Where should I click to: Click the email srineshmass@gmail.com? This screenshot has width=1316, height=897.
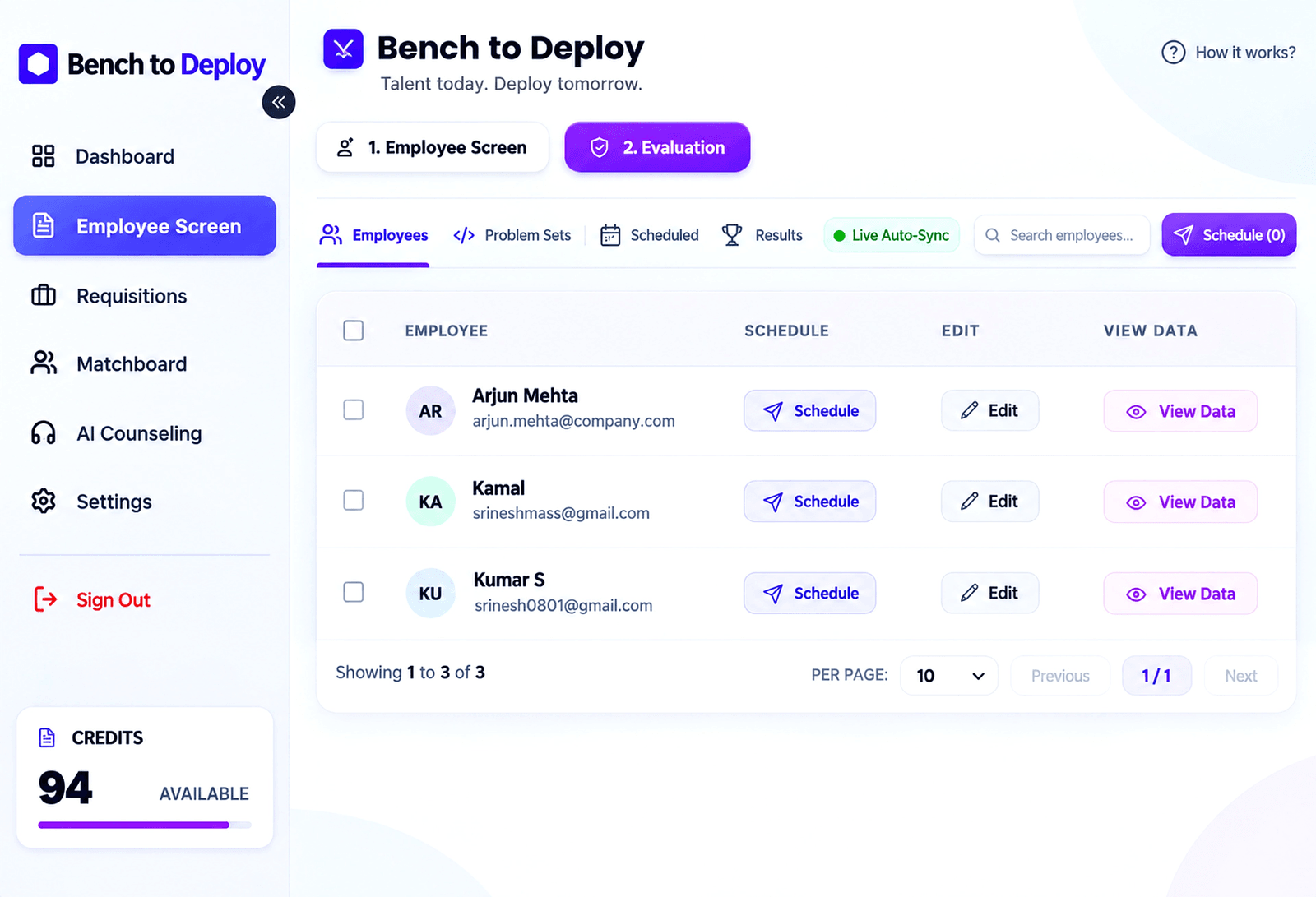pos(561,513)
